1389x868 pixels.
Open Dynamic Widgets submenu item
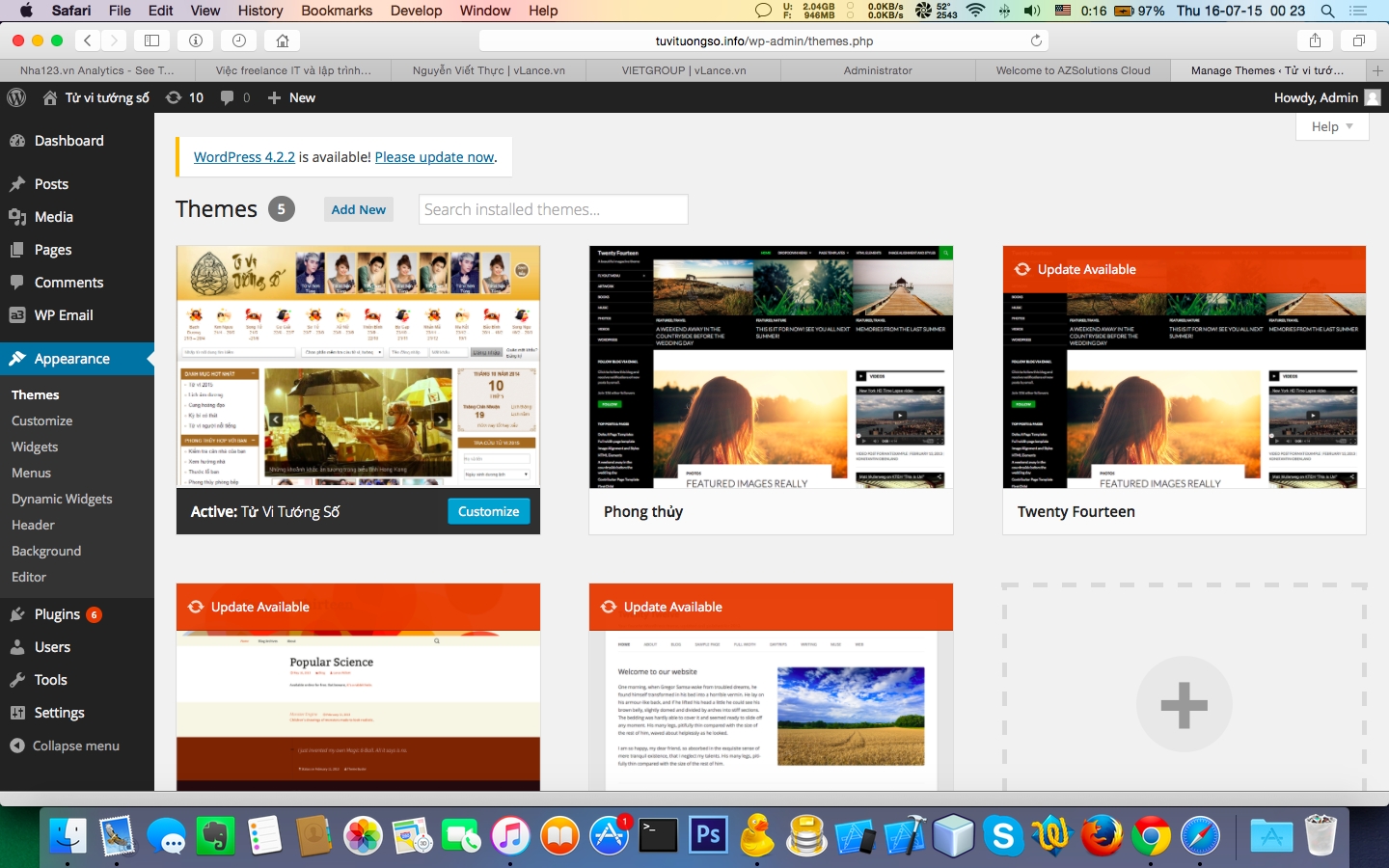click(62, 499)
